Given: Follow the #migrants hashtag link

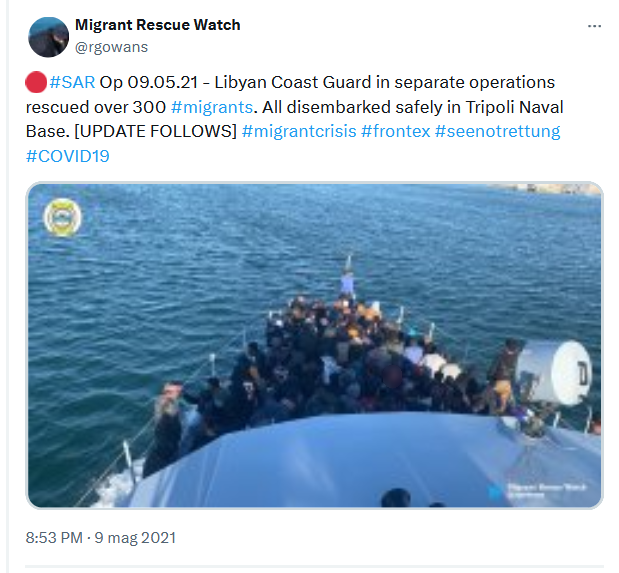Looking at the screenshot, I should click(212, 107).
